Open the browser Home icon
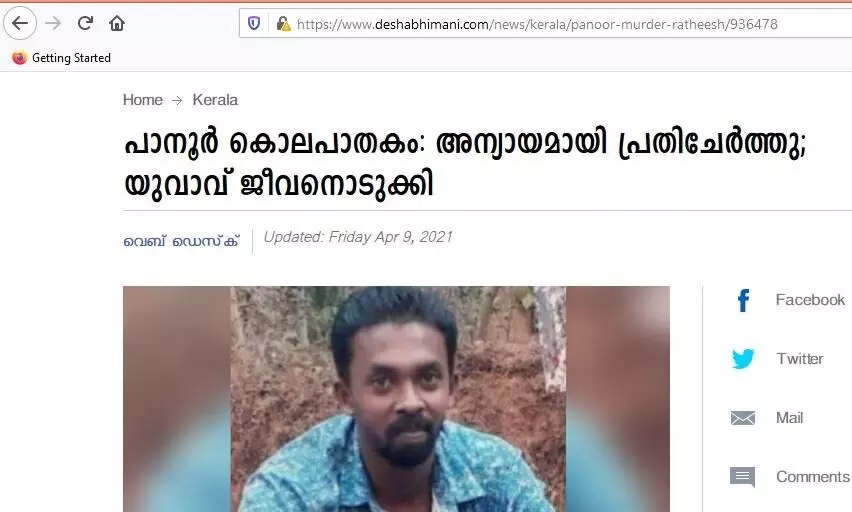Viewport: 852px width, 512px height. pos(117,23)
